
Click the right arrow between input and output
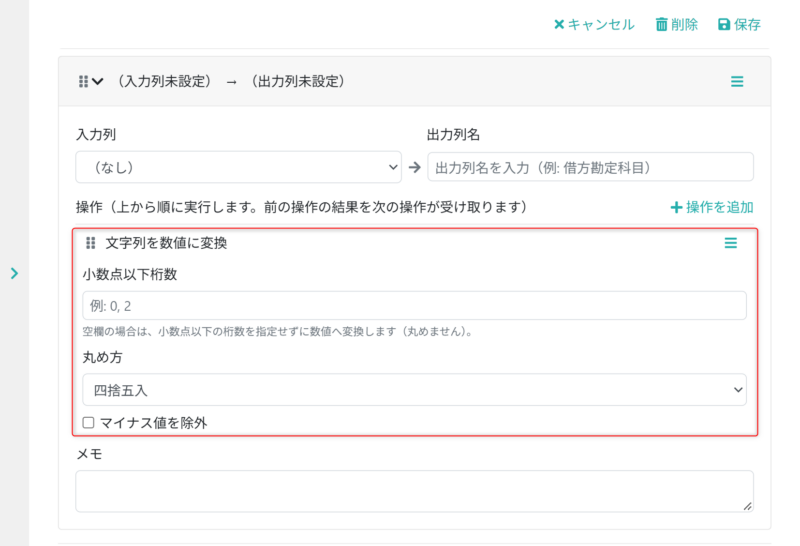415,167
